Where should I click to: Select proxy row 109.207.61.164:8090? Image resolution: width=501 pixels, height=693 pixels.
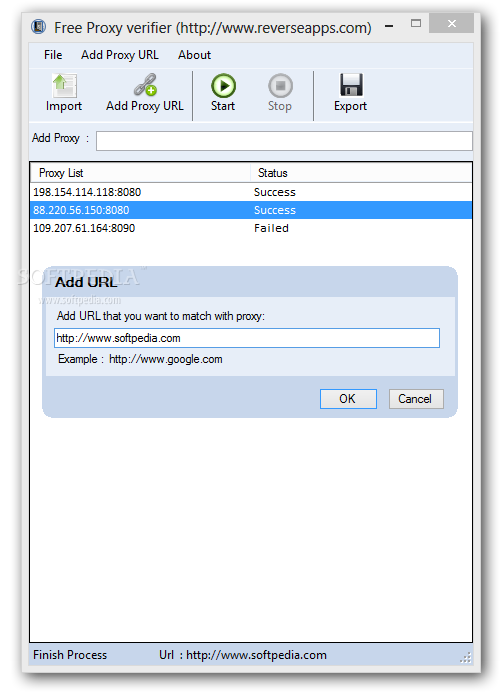[251, 228]
